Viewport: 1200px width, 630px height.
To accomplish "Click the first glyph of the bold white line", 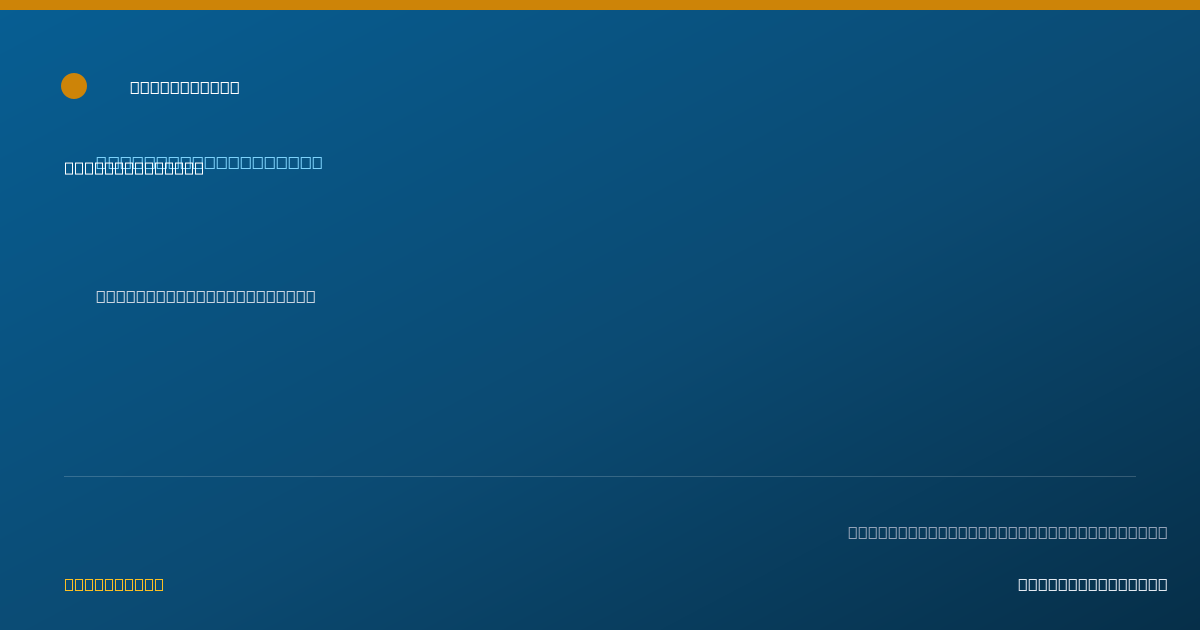I will [x=70, y=168].
